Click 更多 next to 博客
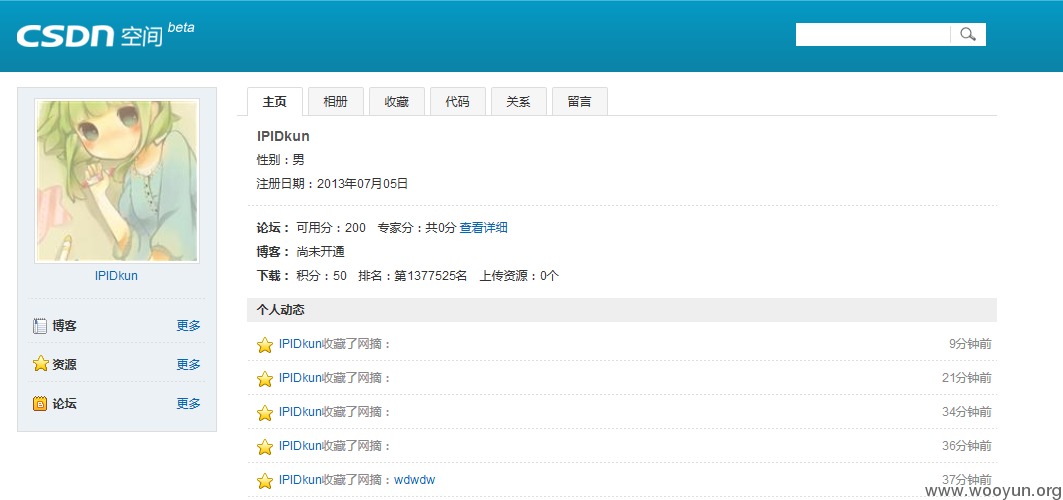This screenshot has width=1063, height=500. tap(188, 326)
